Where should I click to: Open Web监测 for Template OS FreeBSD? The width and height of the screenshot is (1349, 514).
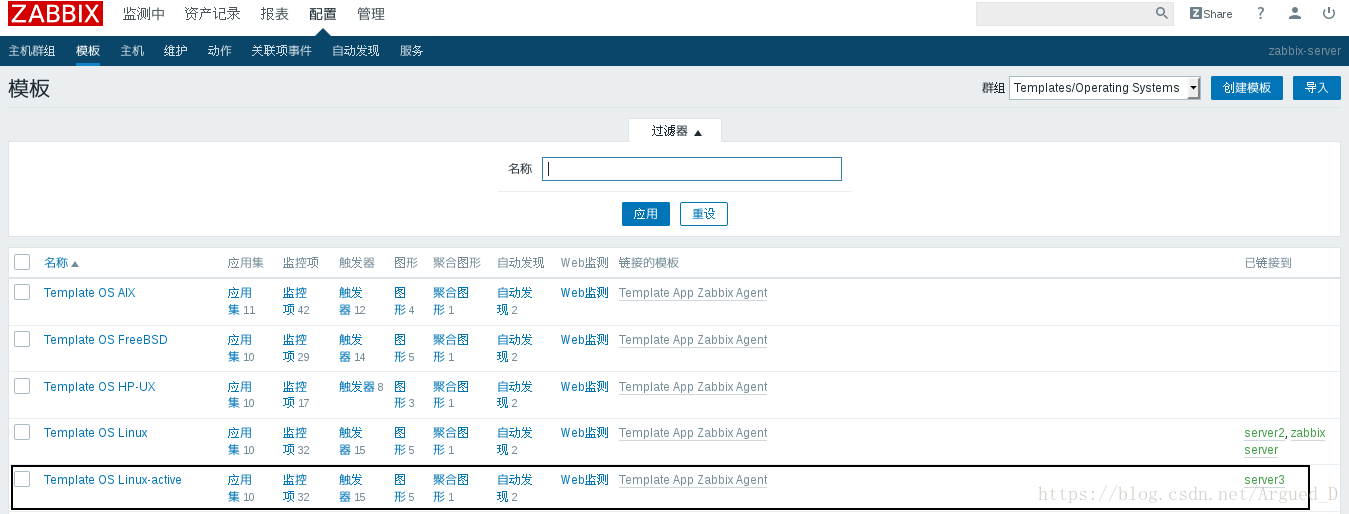pyautogui.click(x=584, y=340)
